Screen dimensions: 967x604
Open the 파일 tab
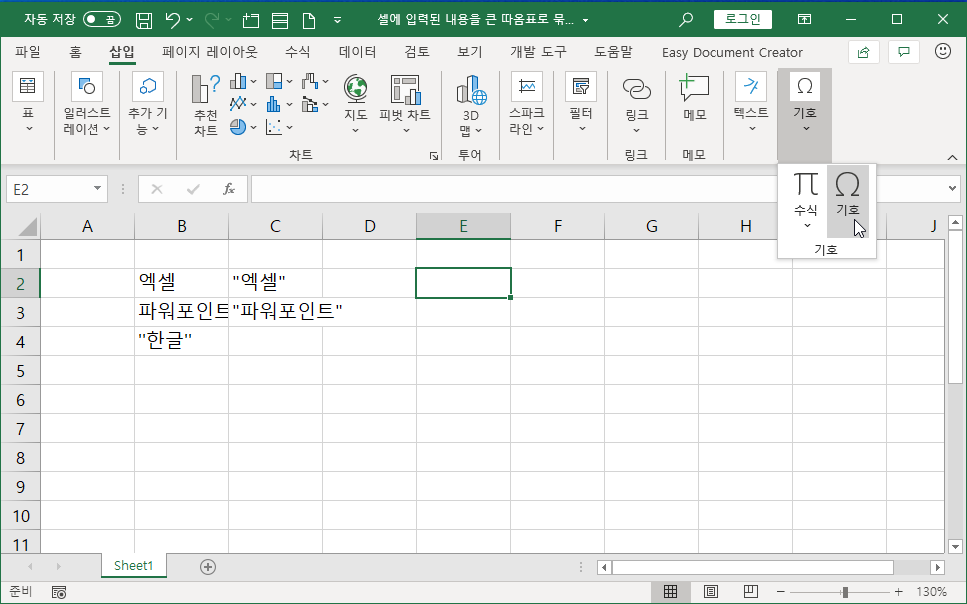click(28, 52)
